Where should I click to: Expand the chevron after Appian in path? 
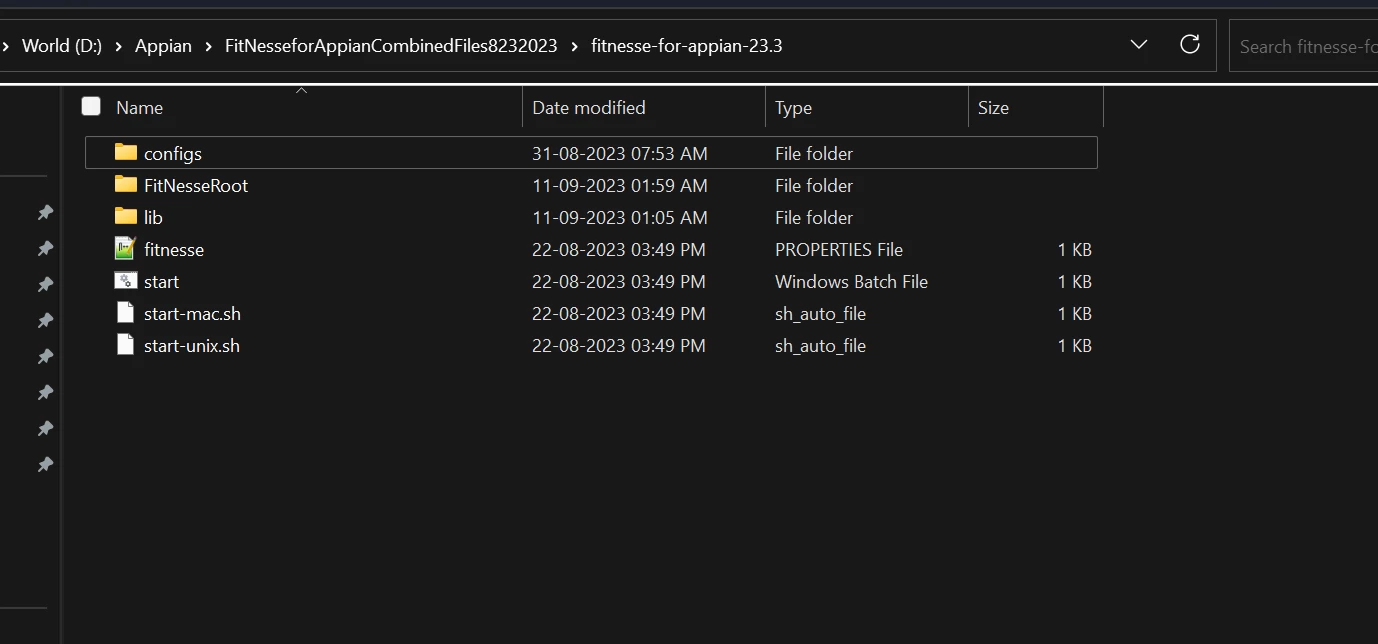pos(209,46)
